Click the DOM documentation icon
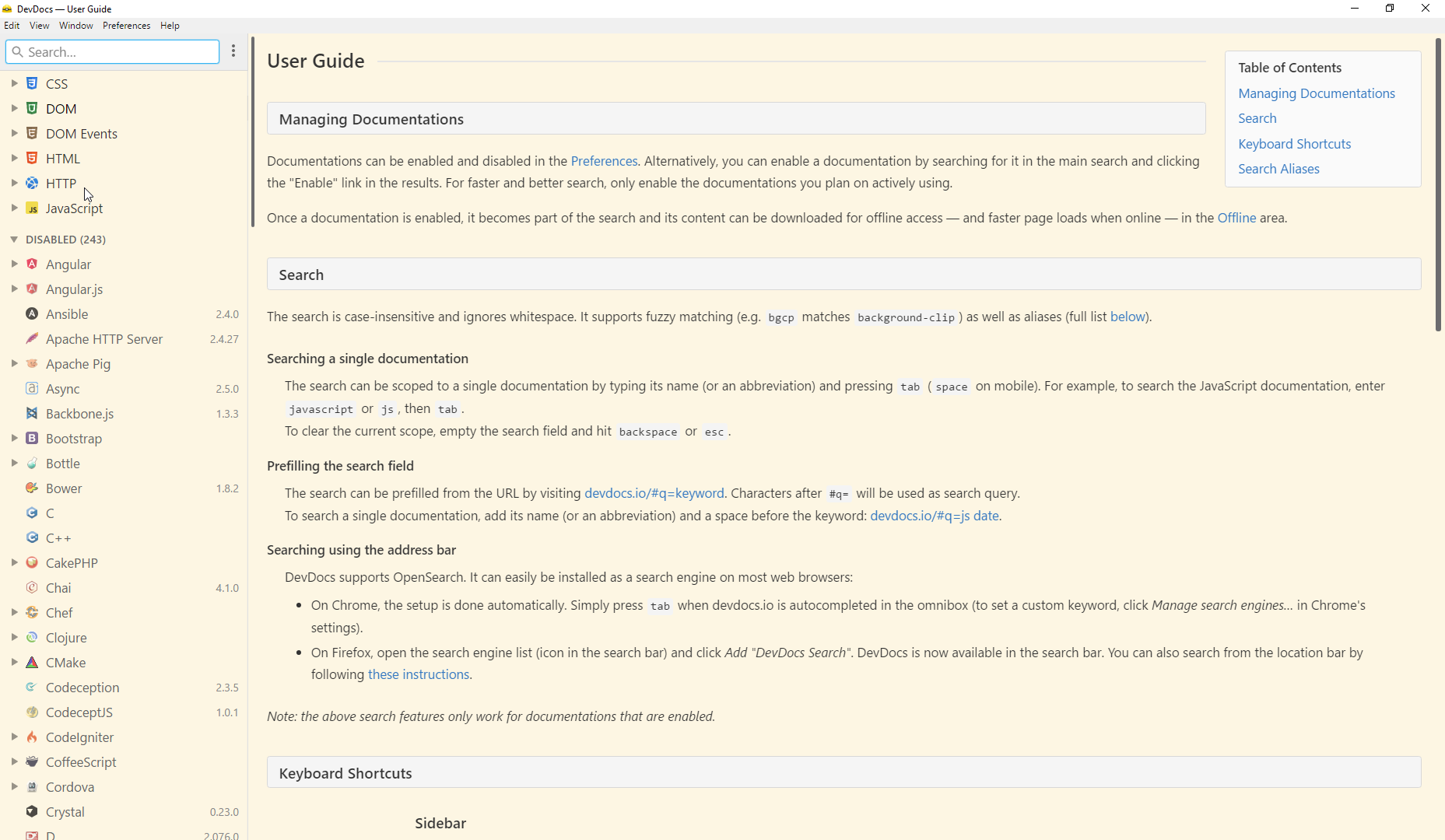This screenshot has height=840, width=1445. (x=32, y=108)
